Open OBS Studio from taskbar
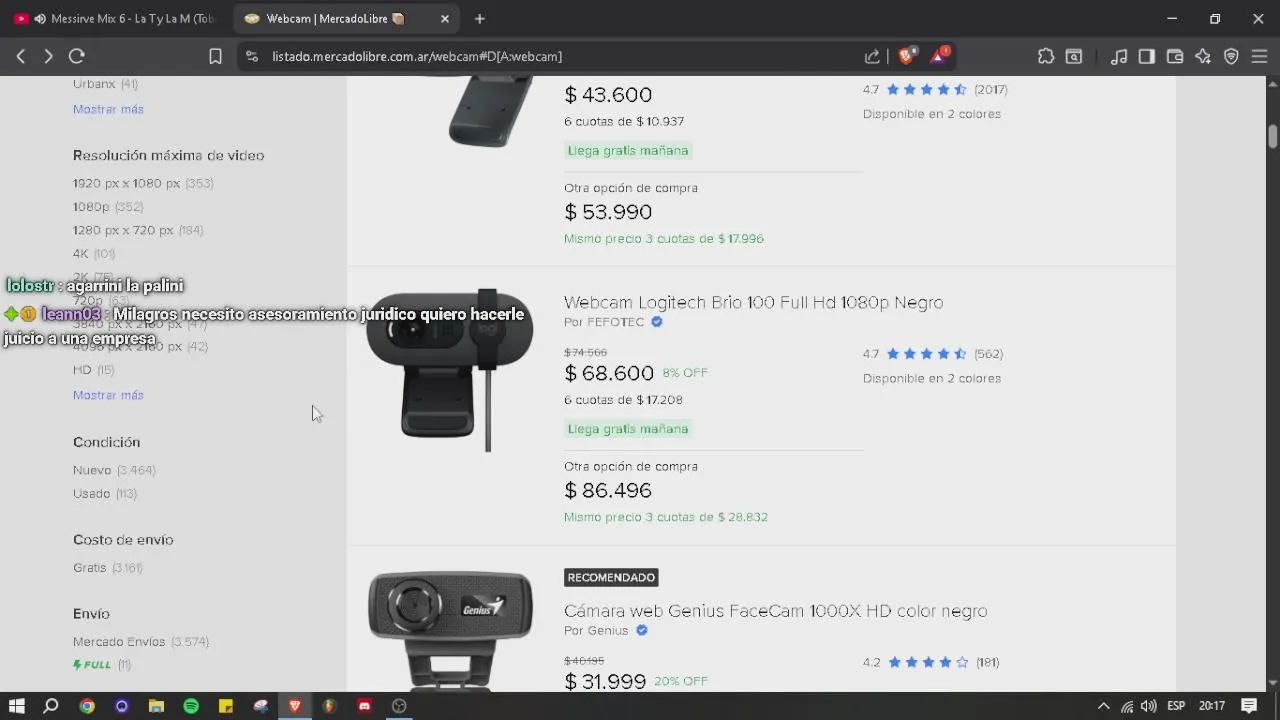1280x720 pixels. [399, 706]
